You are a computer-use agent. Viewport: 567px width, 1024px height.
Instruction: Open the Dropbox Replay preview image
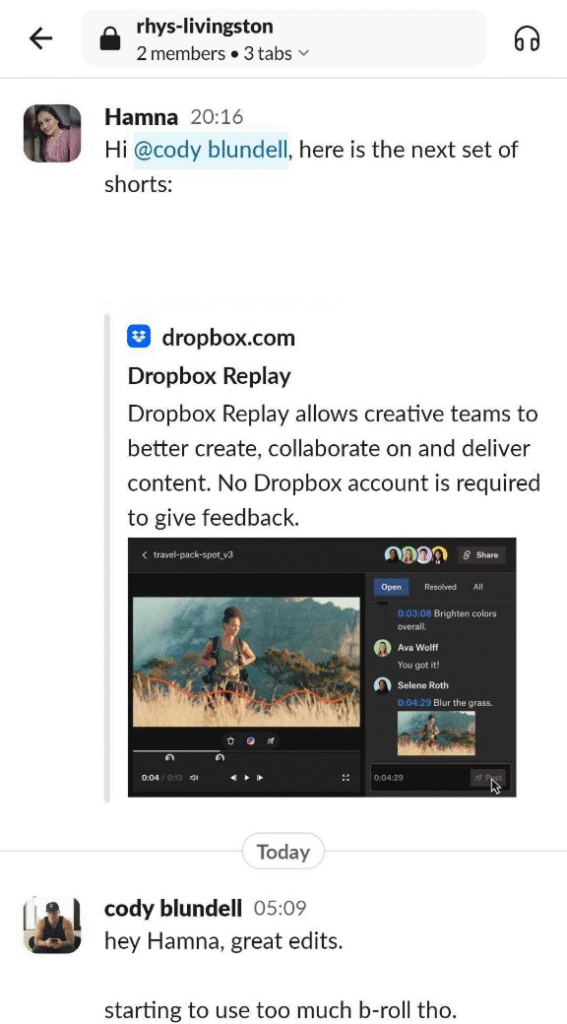point(322,667)
